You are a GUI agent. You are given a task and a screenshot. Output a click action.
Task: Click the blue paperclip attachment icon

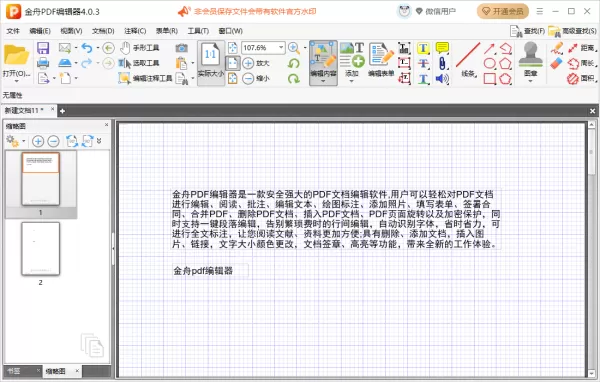coord(442,63)
